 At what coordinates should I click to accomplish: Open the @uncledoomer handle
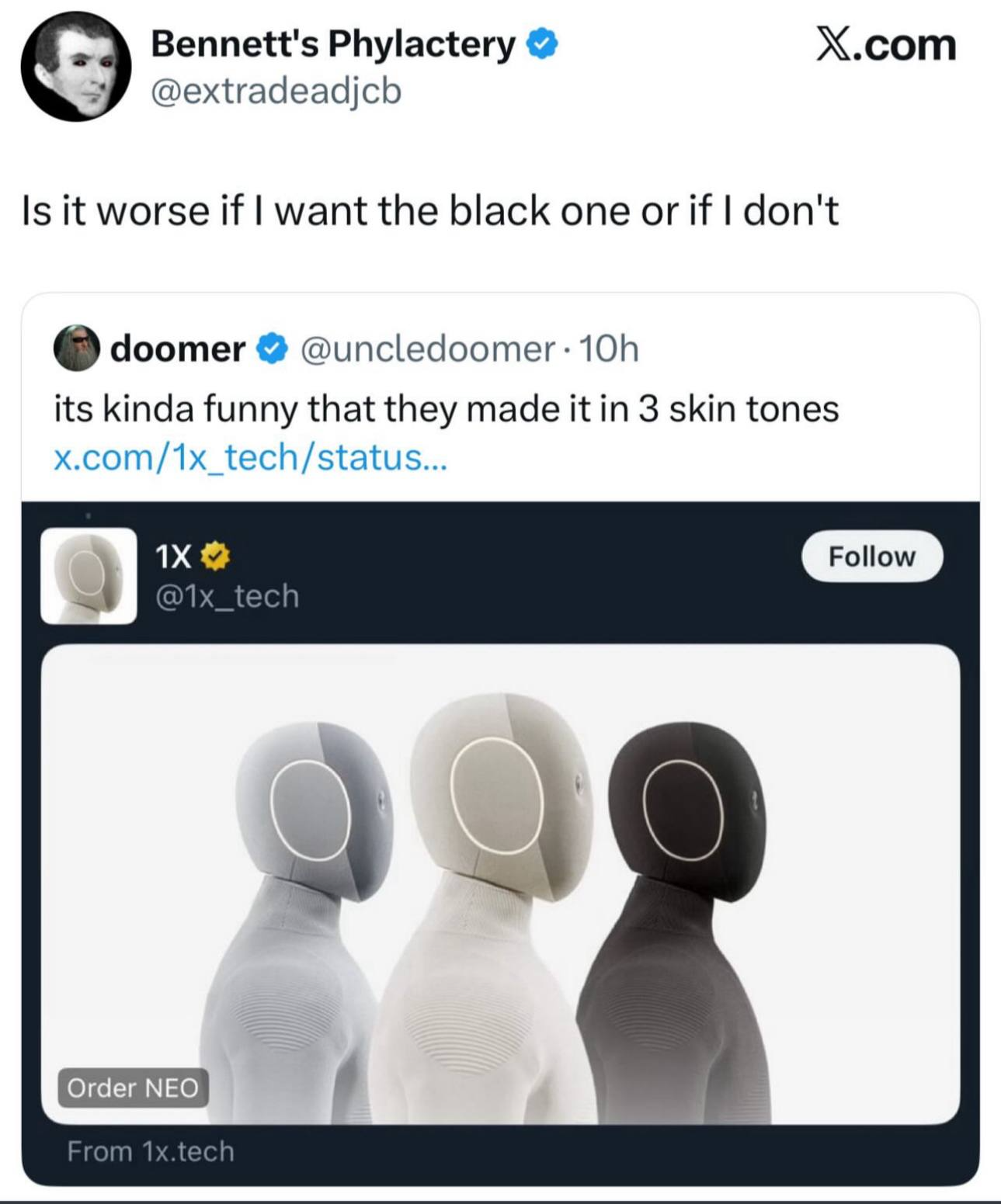tap(427, 349)
